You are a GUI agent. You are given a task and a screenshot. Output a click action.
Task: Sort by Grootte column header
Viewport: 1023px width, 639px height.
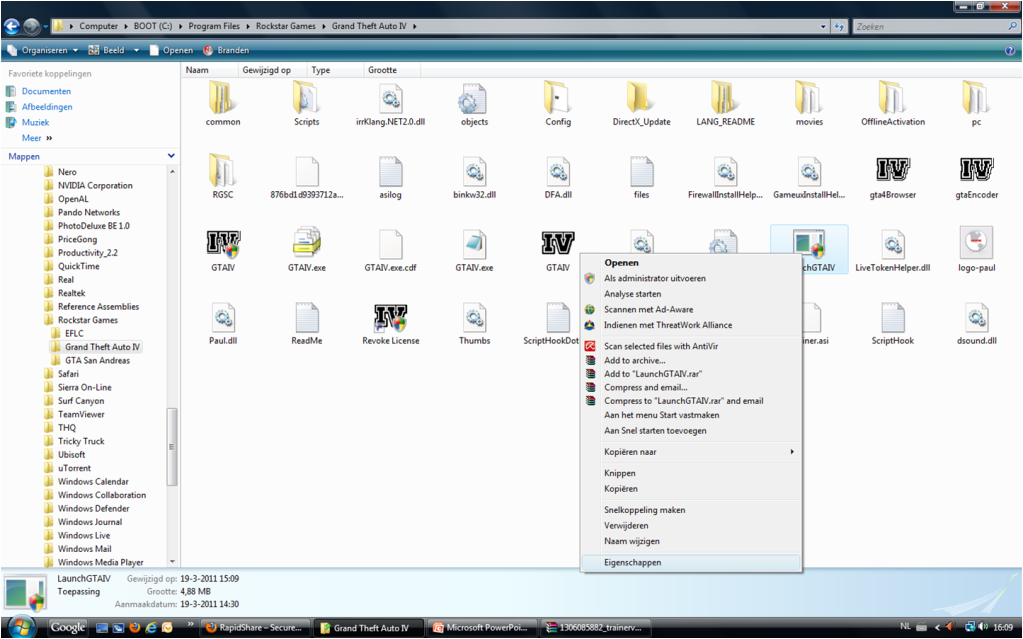pyautogui.click(x=391, y=70)
